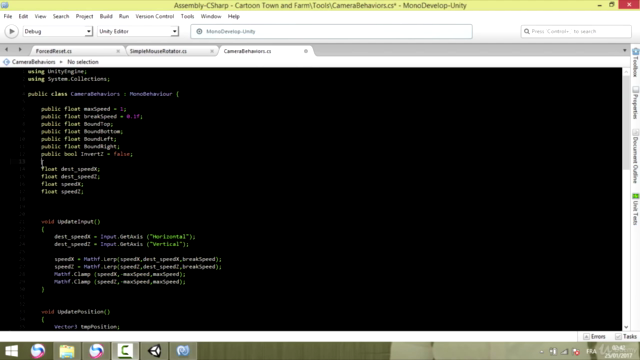Click the FRA language indicator
Image resolution: width=640 pixels, height=360 pixels.
coord(591,351)
